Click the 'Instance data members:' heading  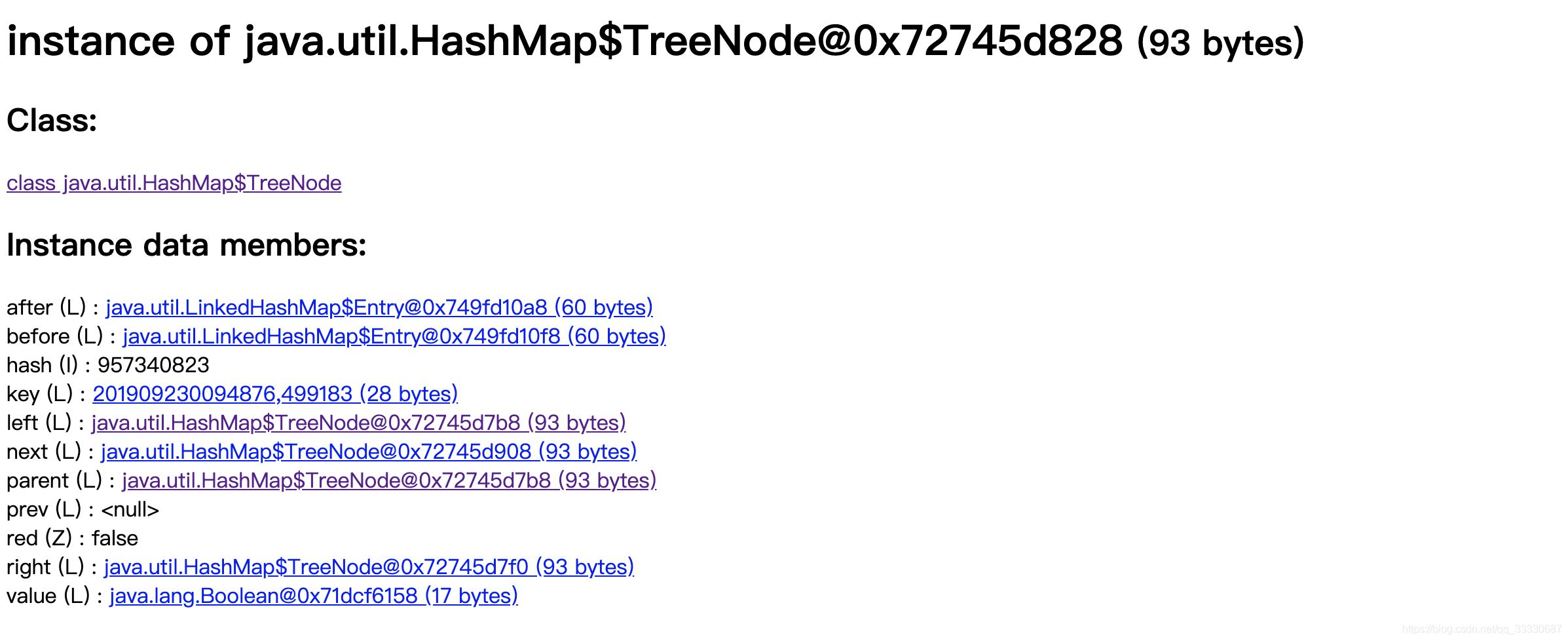click(186, 245)
